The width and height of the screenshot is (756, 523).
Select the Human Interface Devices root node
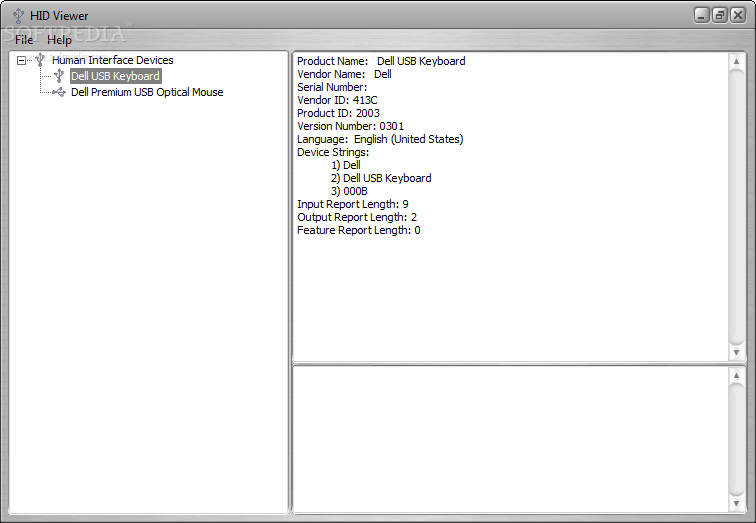[112, 60]
